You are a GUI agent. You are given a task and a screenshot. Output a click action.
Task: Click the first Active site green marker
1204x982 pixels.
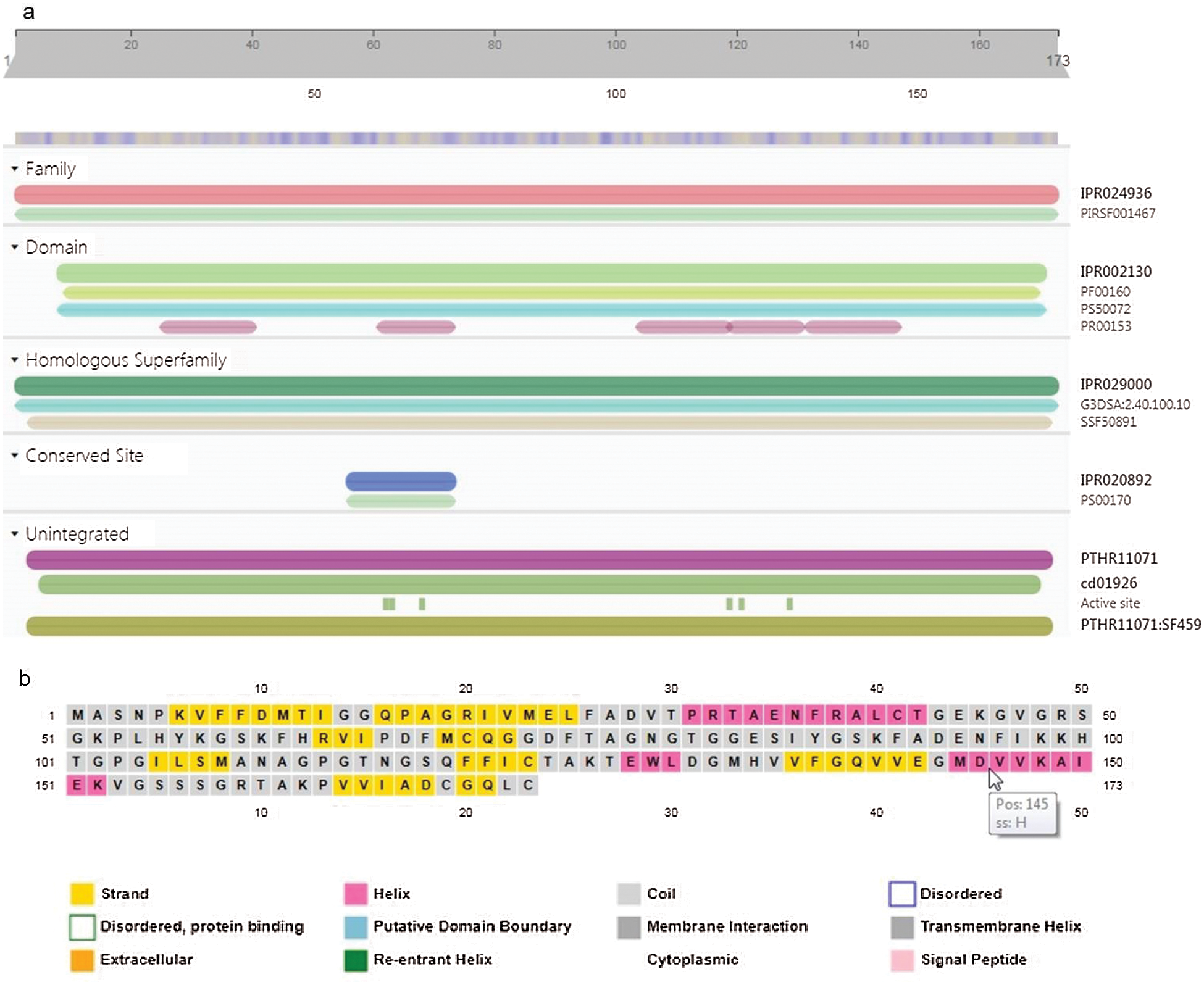(x=388, y=604)
